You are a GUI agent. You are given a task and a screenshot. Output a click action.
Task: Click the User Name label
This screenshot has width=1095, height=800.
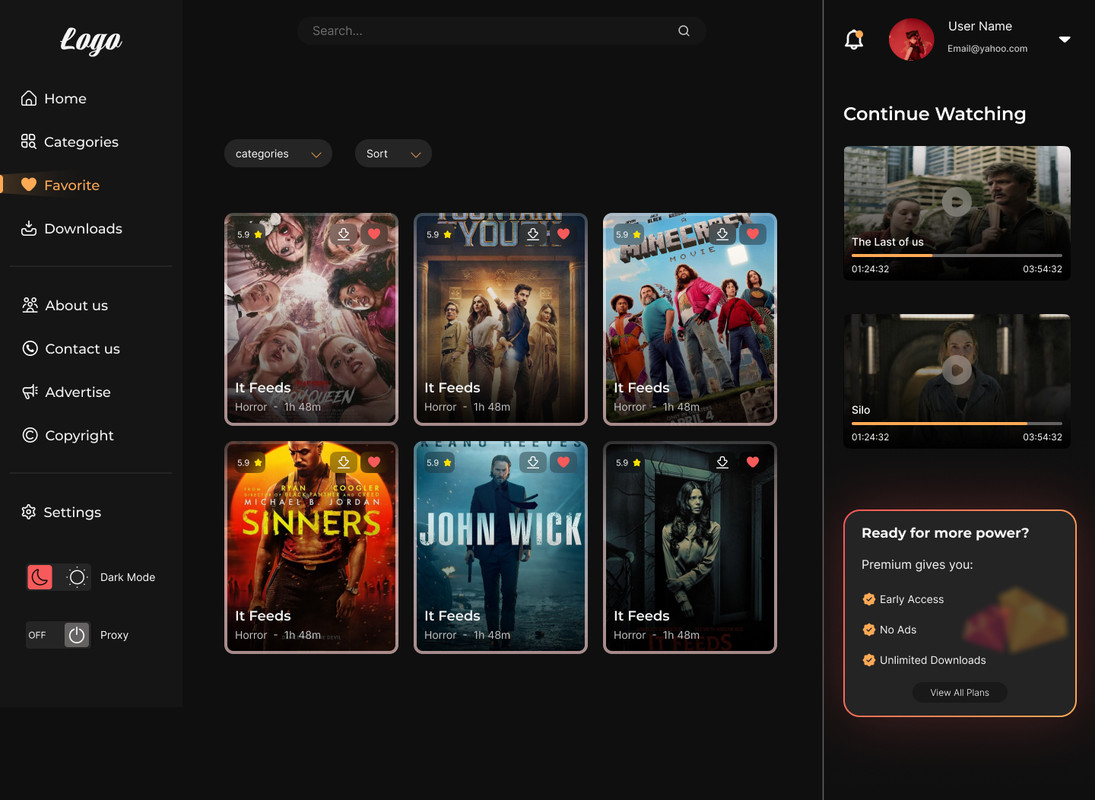coord(980,26)
